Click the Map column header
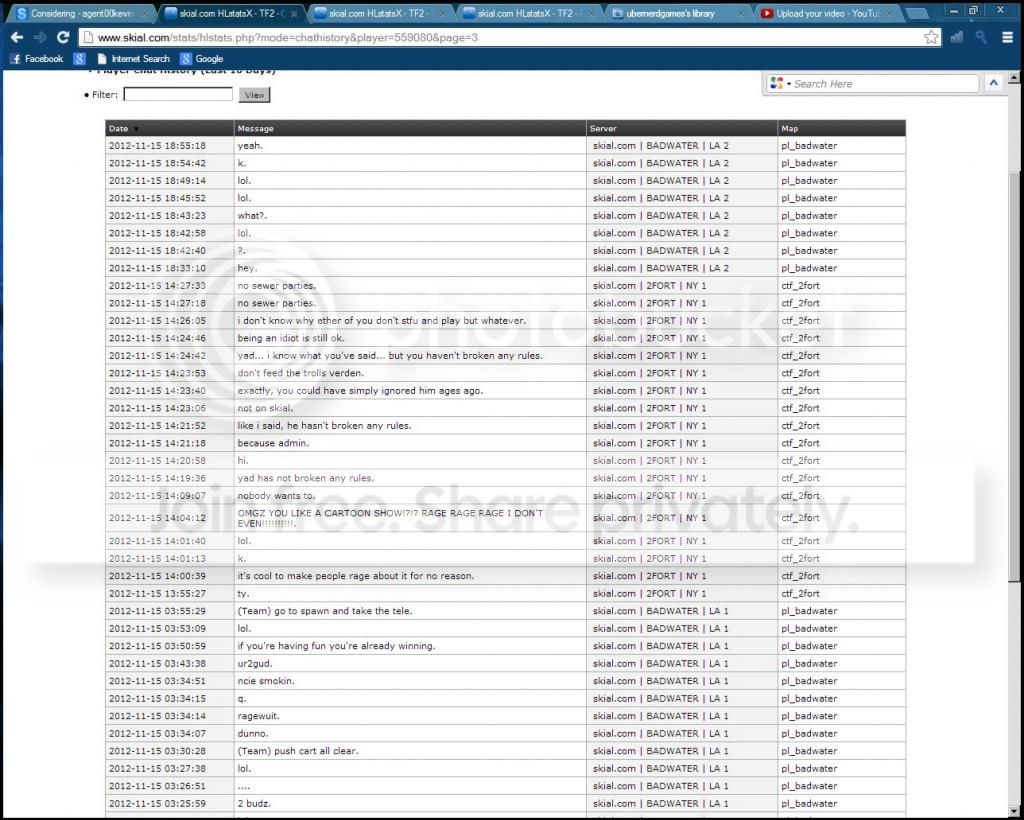This screenshot has height=820, width=1024. pyautogui.click(x=789, y=129)
